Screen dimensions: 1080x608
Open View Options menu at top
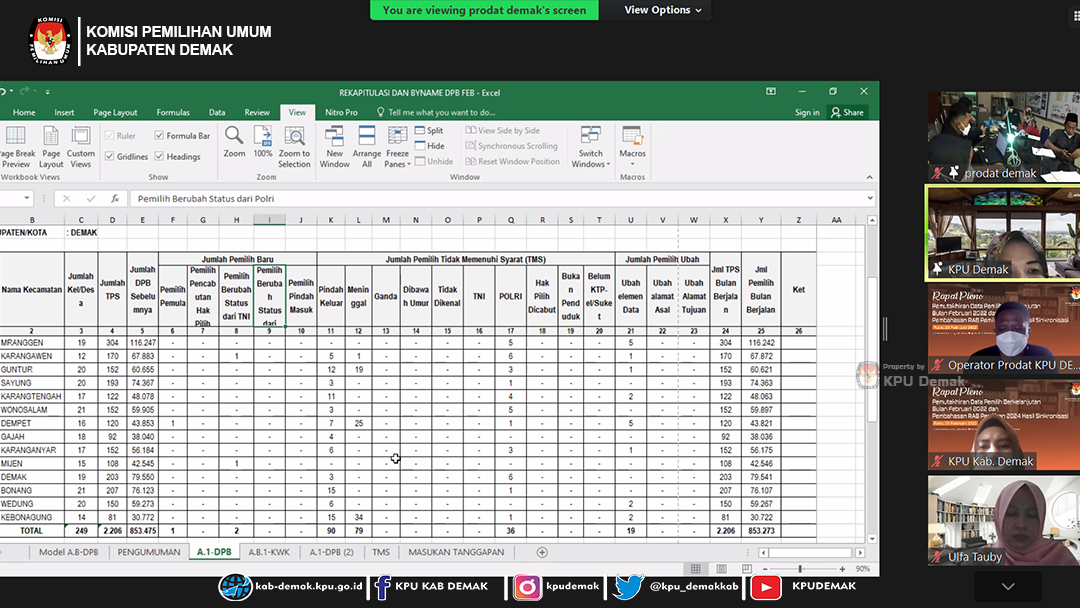click(663, 10)
